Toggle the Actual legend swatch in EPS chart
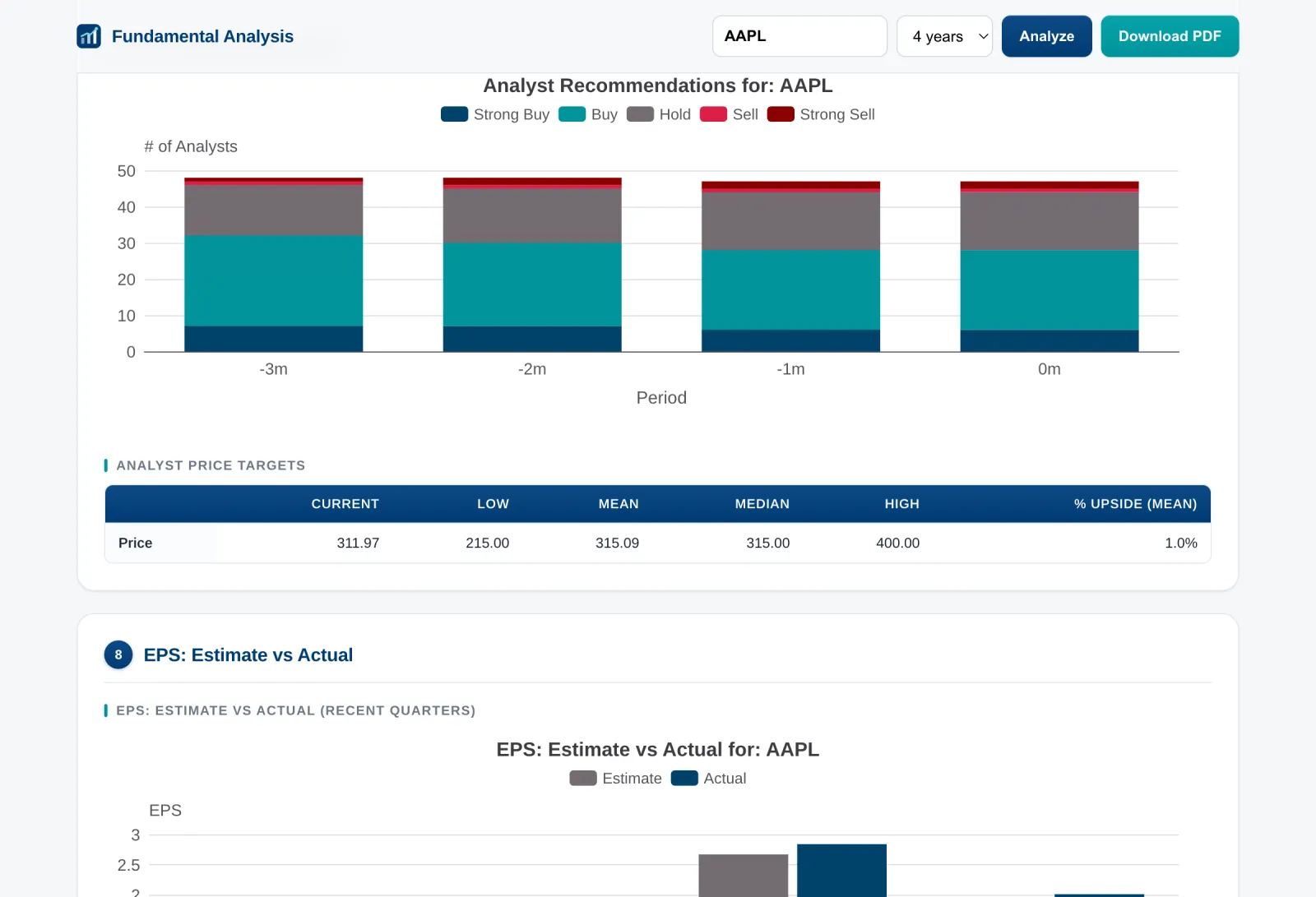The image size is (1316, 897). point(684,778)
